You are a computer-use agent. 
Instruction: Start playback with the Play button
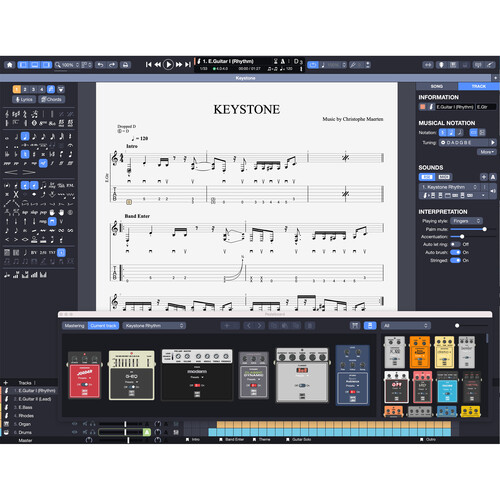click(168, 64)
